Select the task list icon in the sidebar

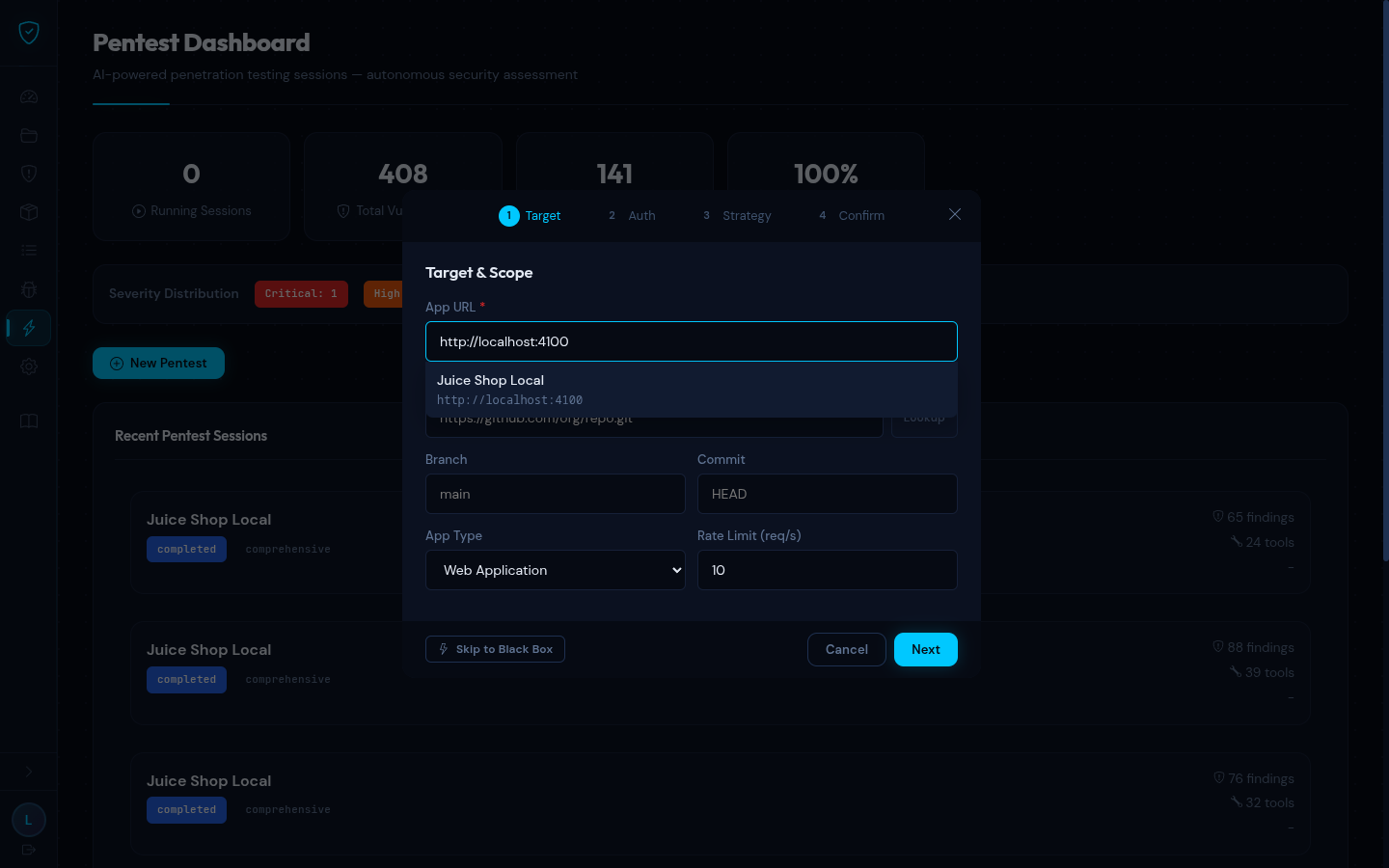pos(28,251)
